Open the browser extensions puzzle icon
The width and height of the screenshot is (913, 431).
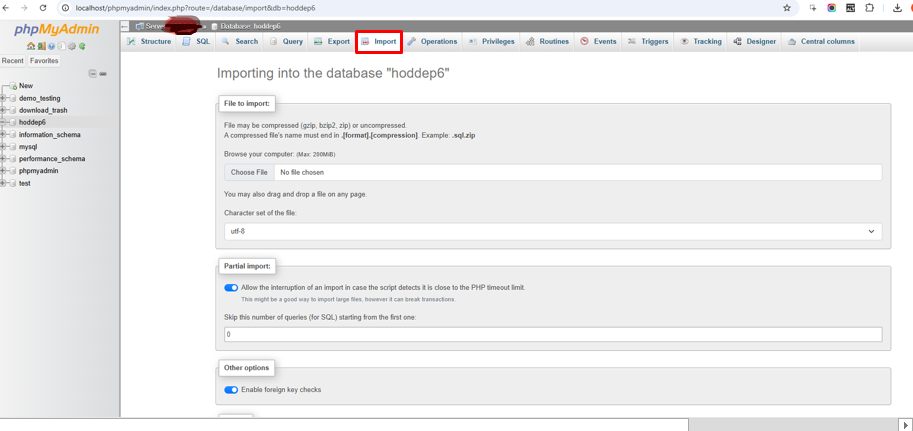tap(869, 8)
